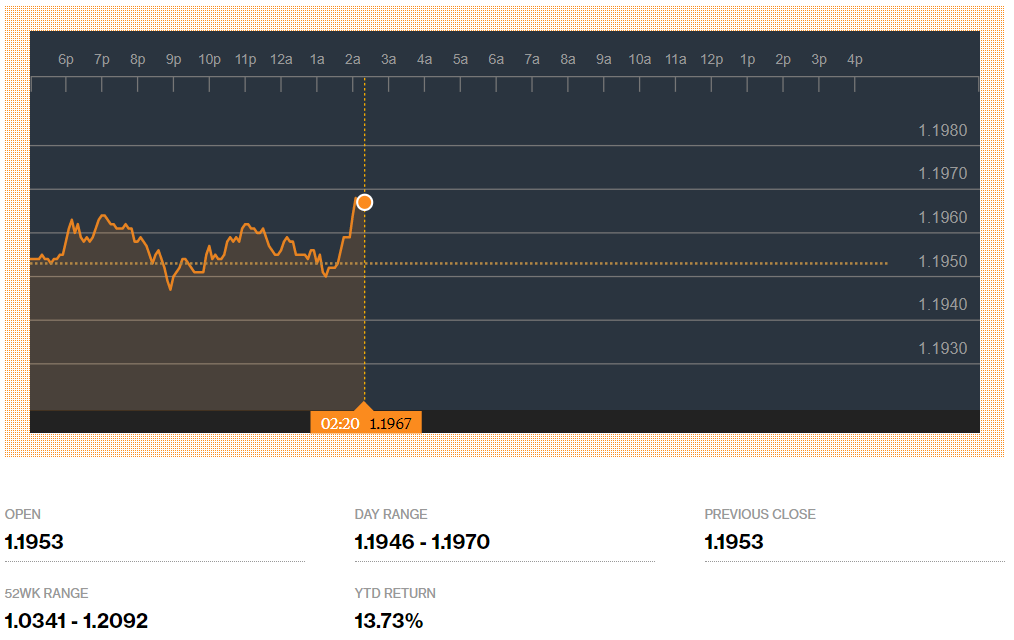
Task: Click the 4a time axis label
Action: (x=424, y=60)
